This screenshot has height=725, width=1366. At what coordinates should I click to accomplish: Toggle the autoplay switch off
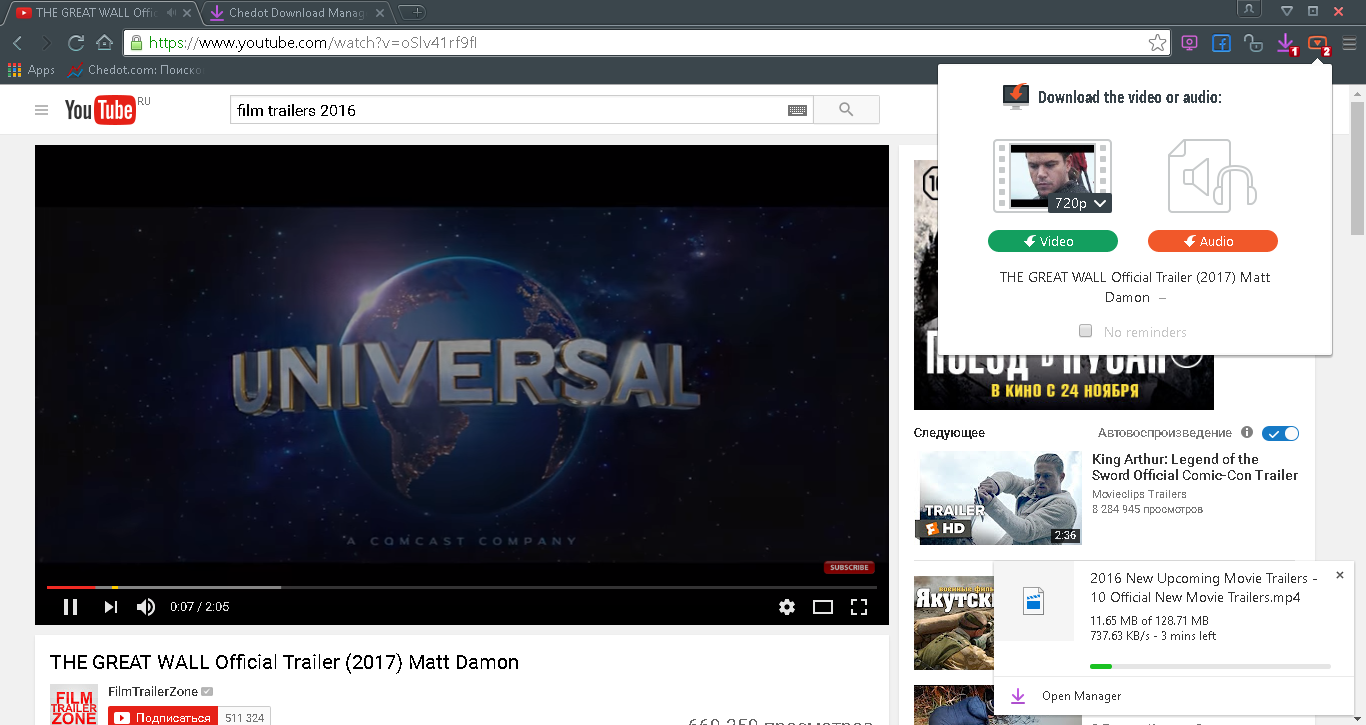(x=1280, y=433)
